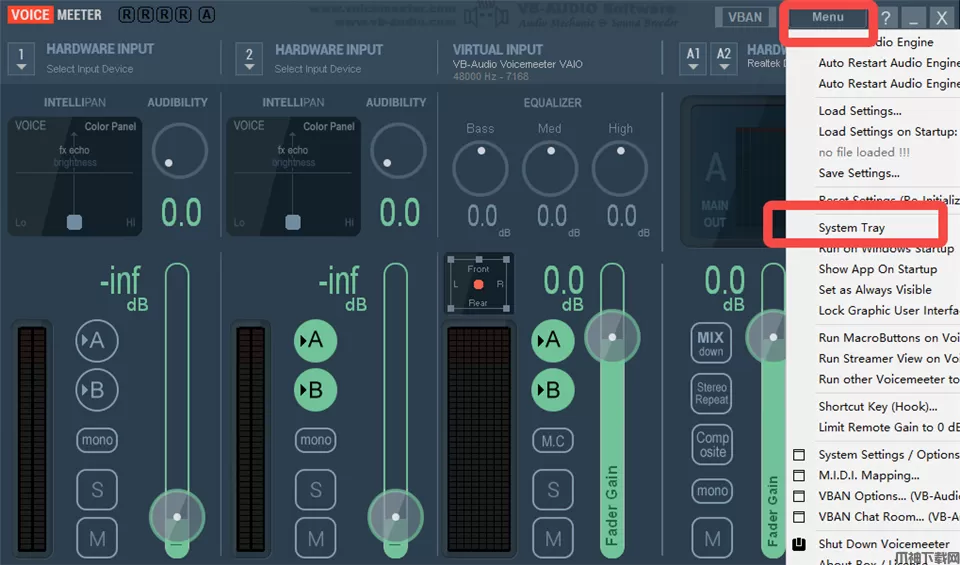Screen dimensions: 960x565
Task: Choose Save Settings... from the menu
Action: coord(858,173)
